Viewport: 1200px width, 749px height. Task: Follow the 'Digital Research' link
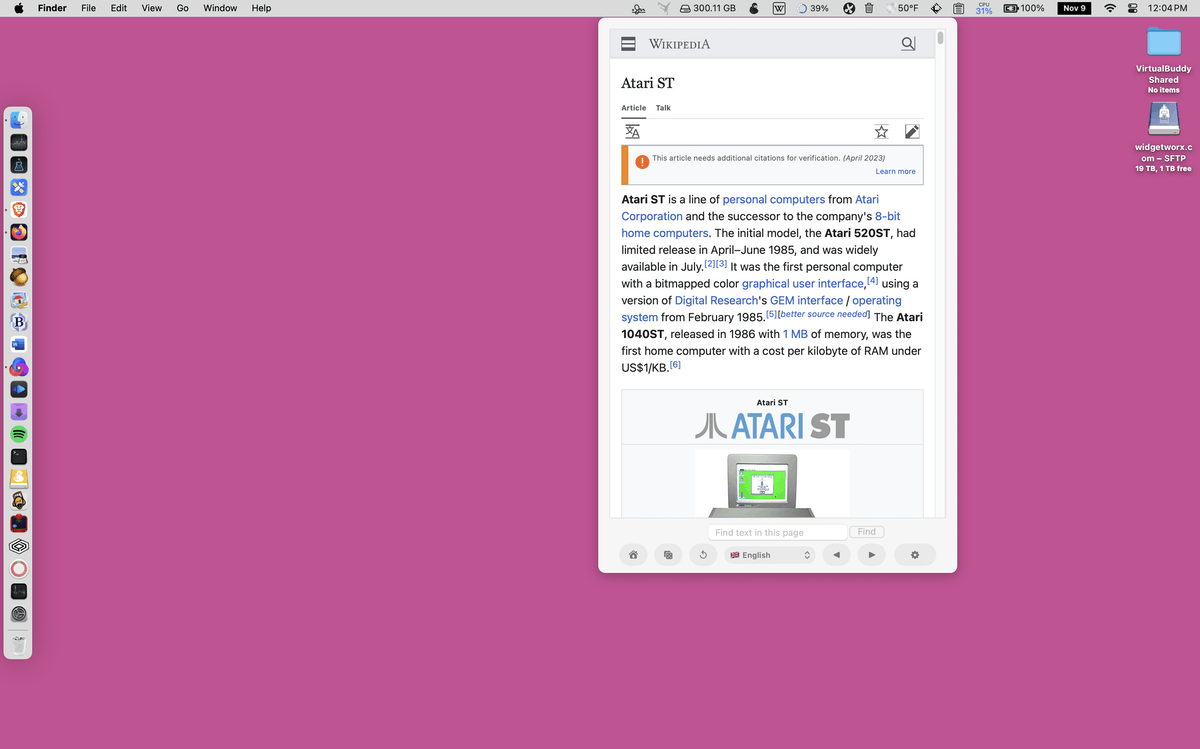(x=715, y=300)
